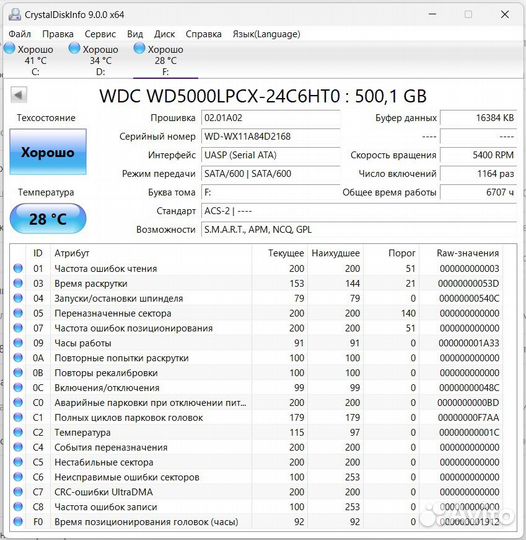Open the Вид menu
526x540 pixels.
(x=135, y=34)
